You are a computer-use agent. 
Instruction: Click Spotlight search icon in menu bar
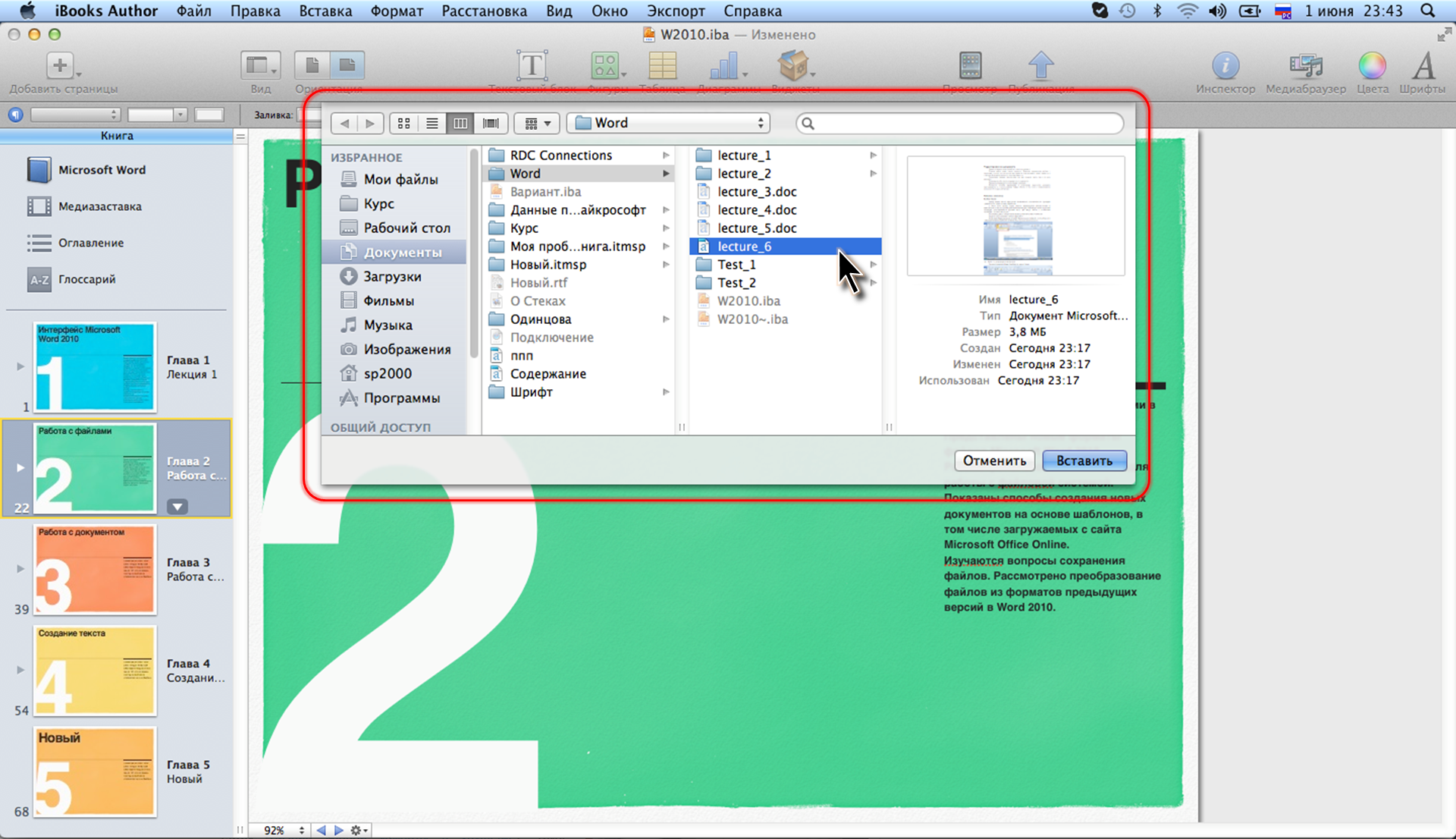click(1428, 11)
